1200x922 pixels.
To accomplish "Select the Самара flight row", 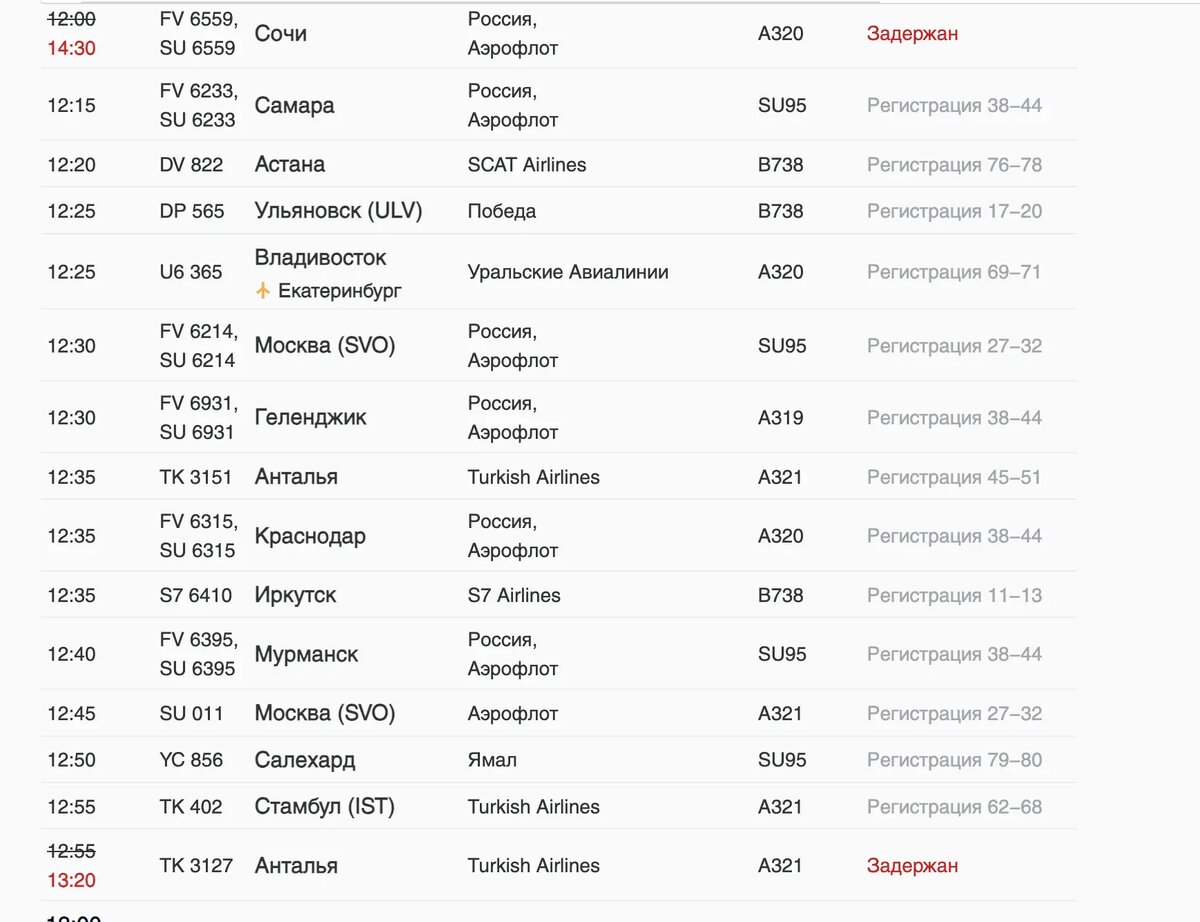I will pyautogui.click(x=559, y=105).
